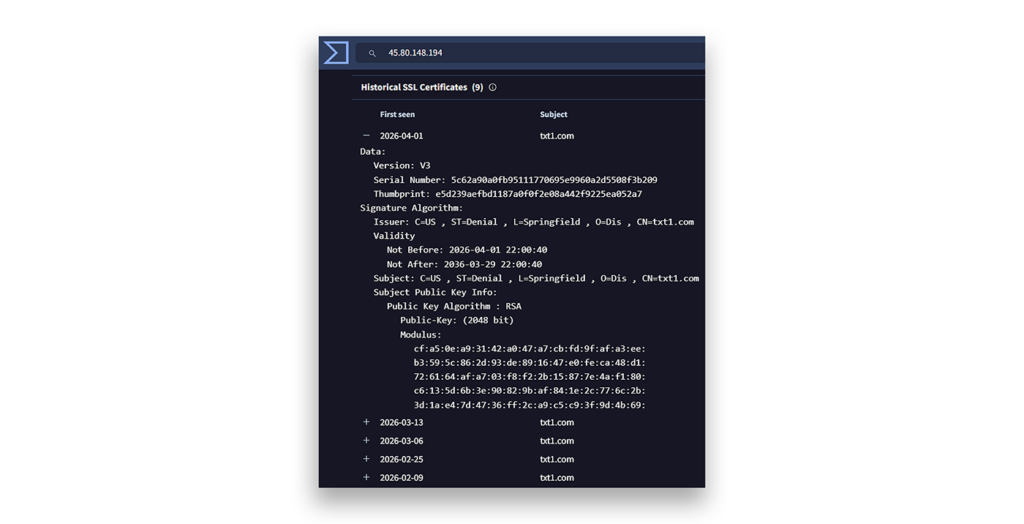Click the Public-Key: (2048 bit) line
1024x524 pixels.
coord(457,320)
